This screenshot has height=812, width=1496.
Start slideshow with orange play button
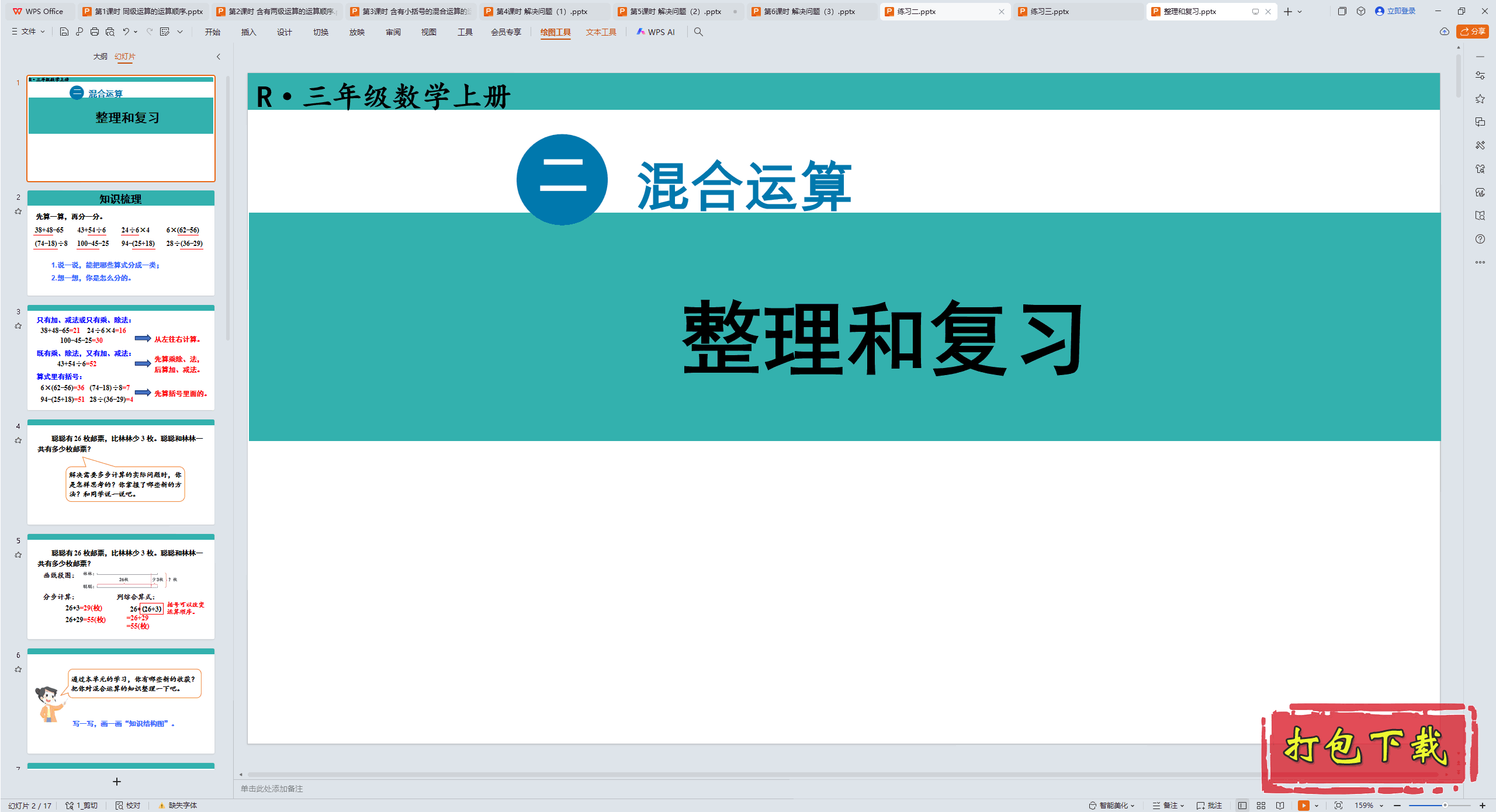(1303, 806)
